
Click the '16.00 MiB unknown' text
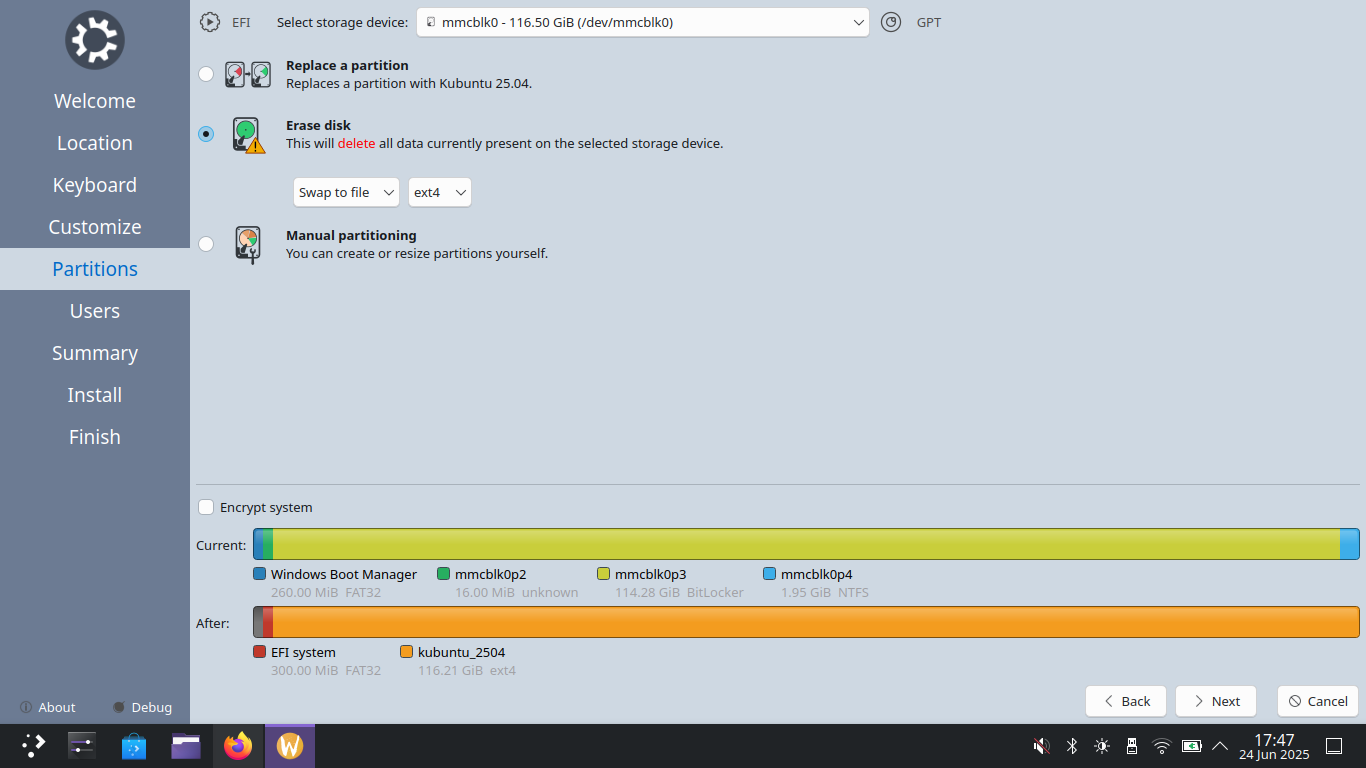(x=517, y=592)
